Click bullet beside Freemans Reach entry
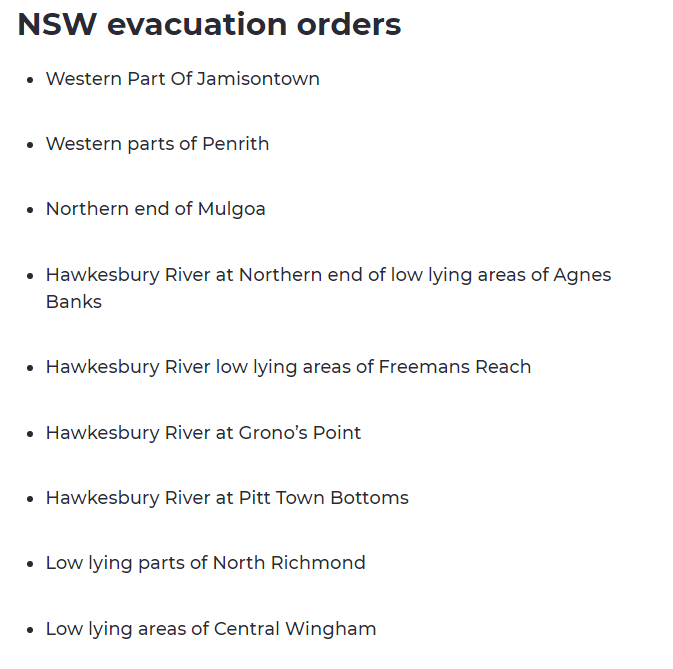This screenshot has height=669, width=673. click(30, 368)
